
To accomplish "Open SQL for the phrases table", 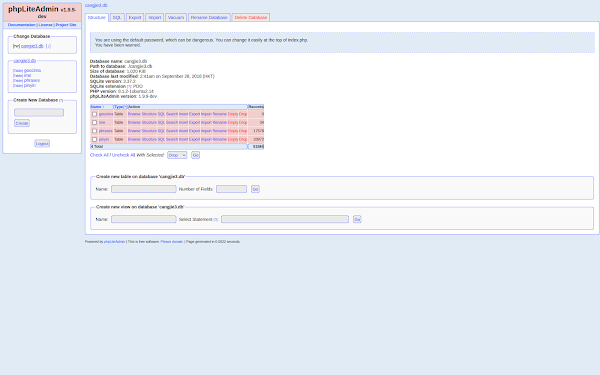I will tap(161, 131).
